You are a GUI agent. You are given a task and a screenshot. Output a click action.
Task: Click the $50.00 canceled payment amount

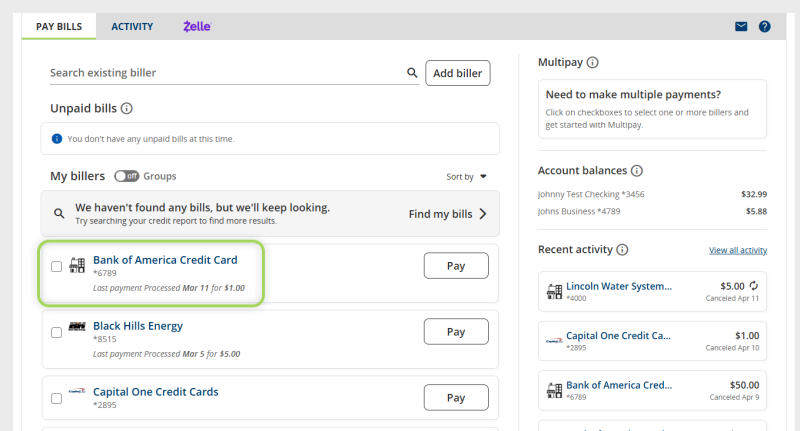click(744, 385)
